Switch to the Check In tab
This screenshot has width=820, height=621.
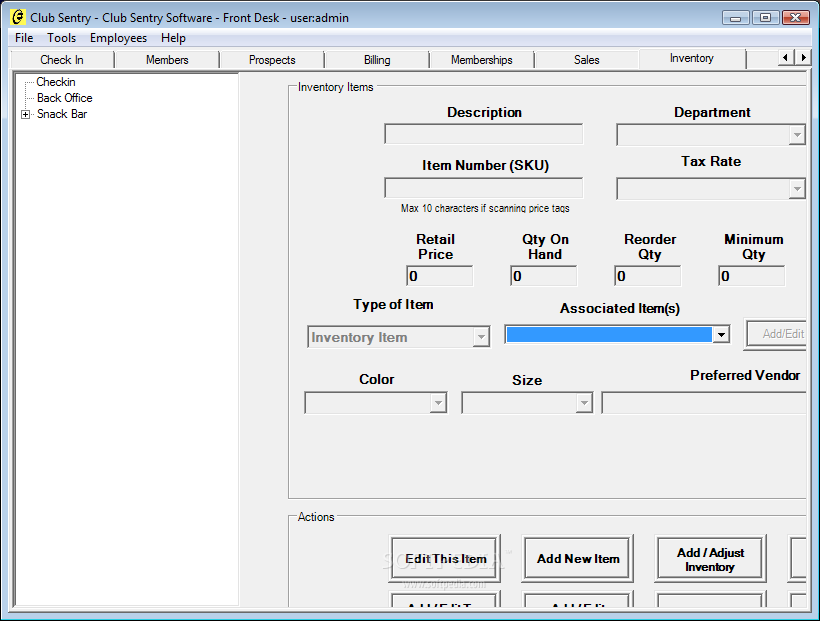(62, 60)
